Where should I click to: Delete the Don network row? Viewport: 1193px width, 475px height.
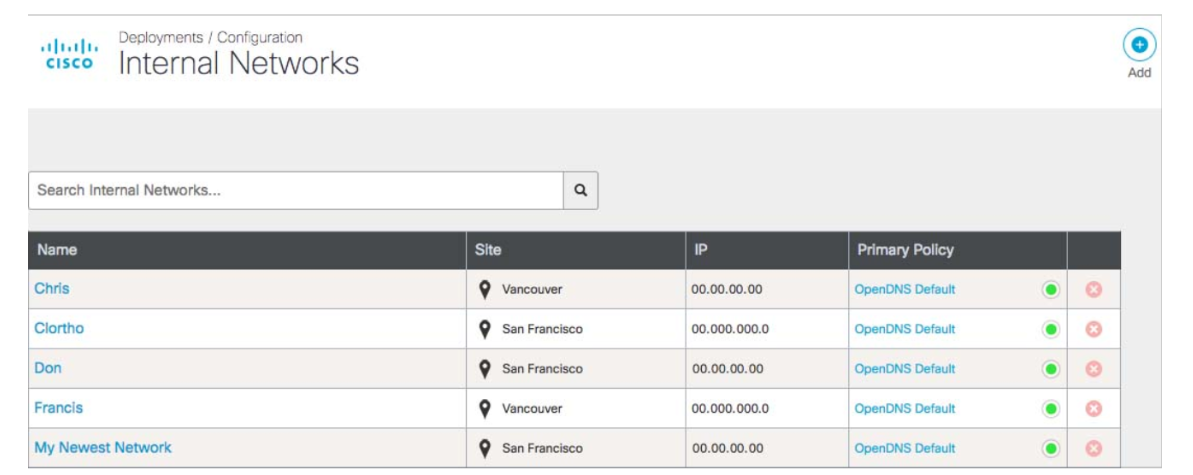(1093, 369)
